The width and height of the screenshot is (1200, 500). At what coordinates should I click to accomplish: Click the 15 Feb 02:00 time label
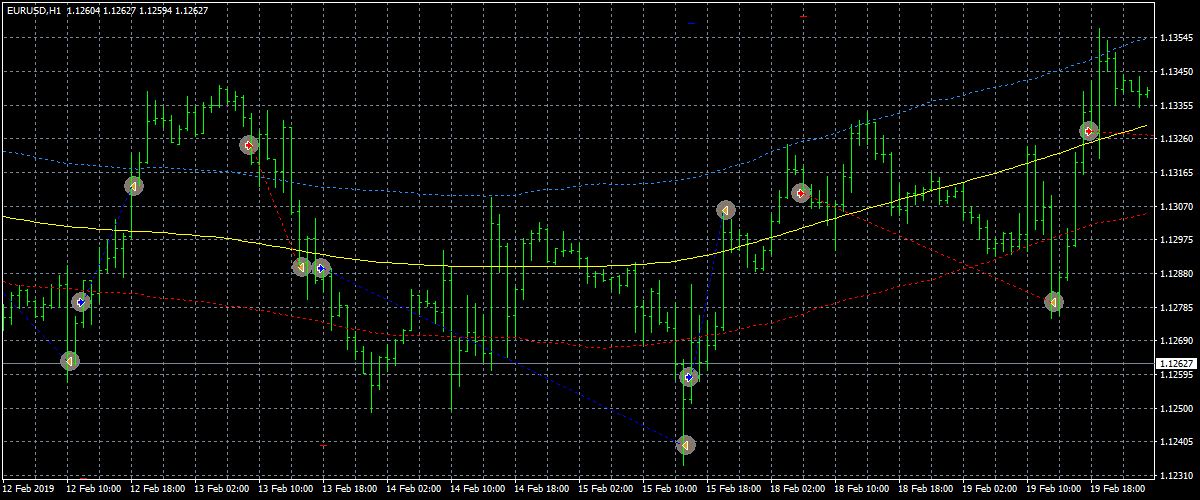(604, 489)
